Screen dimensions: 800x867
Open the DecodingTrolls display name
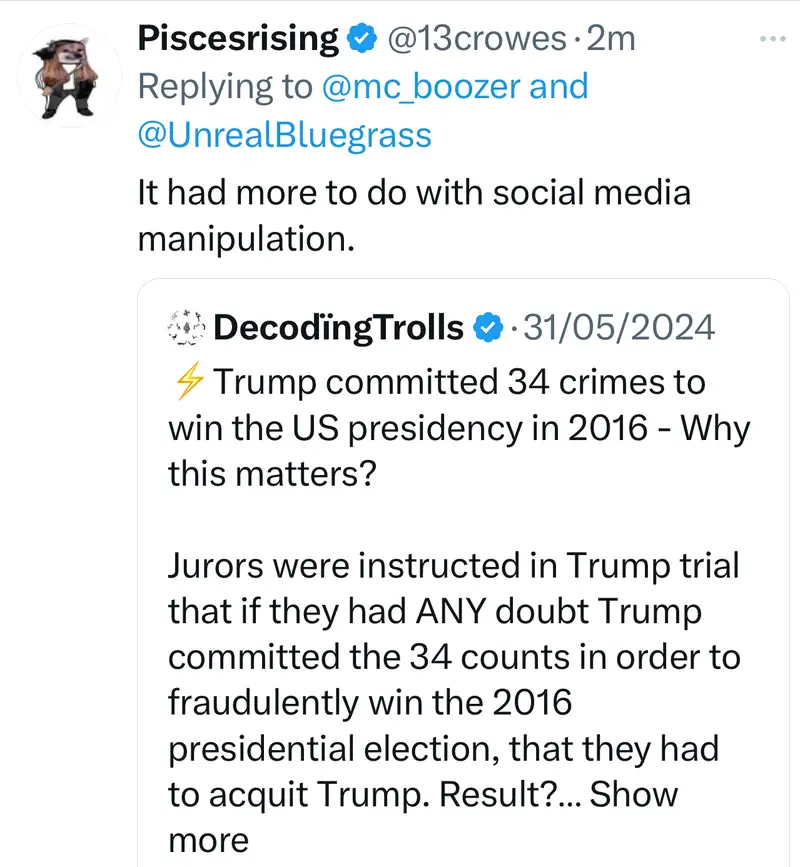(x=339, y=327)
